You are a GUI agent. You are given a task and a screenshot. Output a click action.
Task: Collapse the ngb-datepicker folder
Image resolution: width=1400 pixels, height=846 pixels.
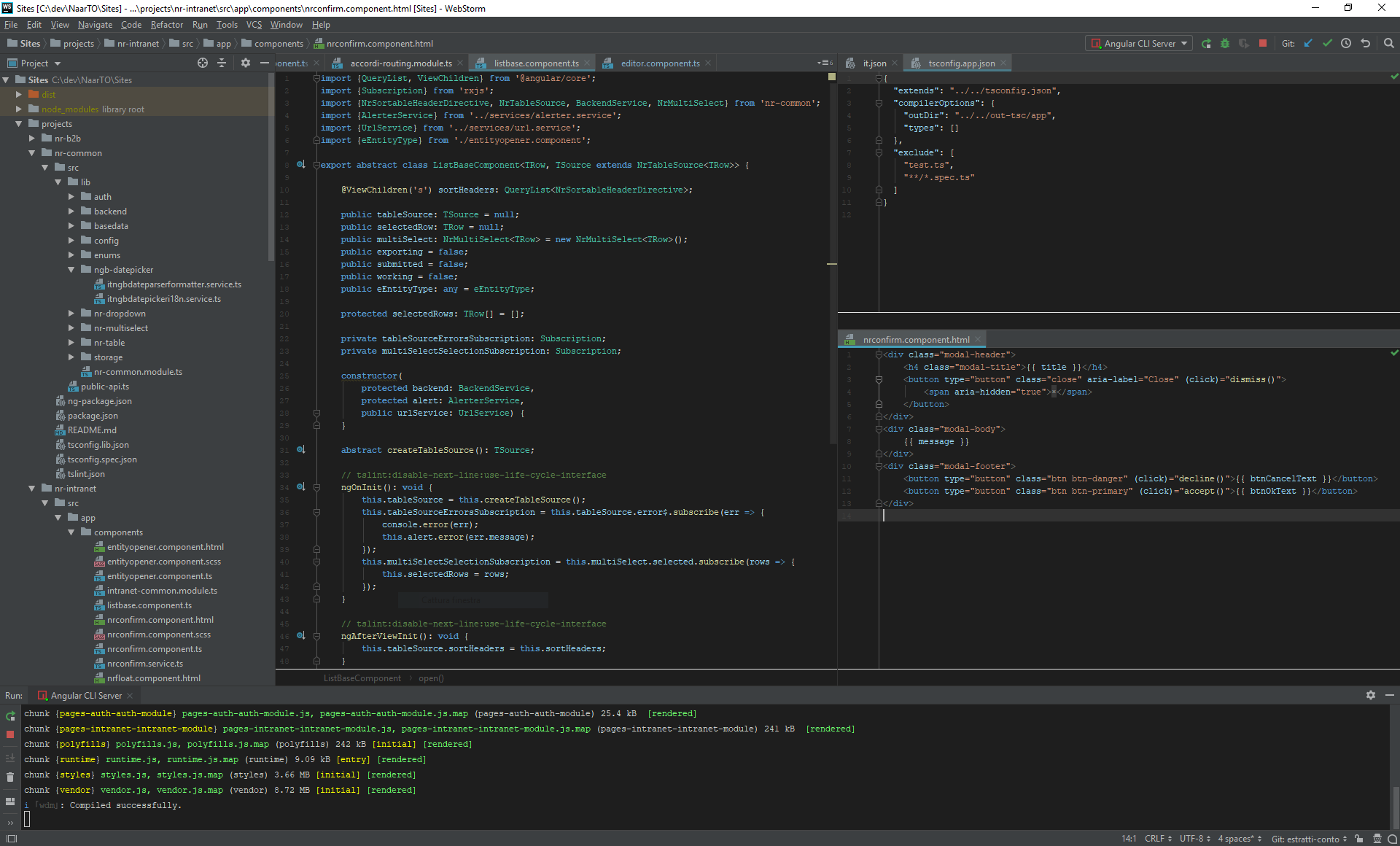pos(71,270)
